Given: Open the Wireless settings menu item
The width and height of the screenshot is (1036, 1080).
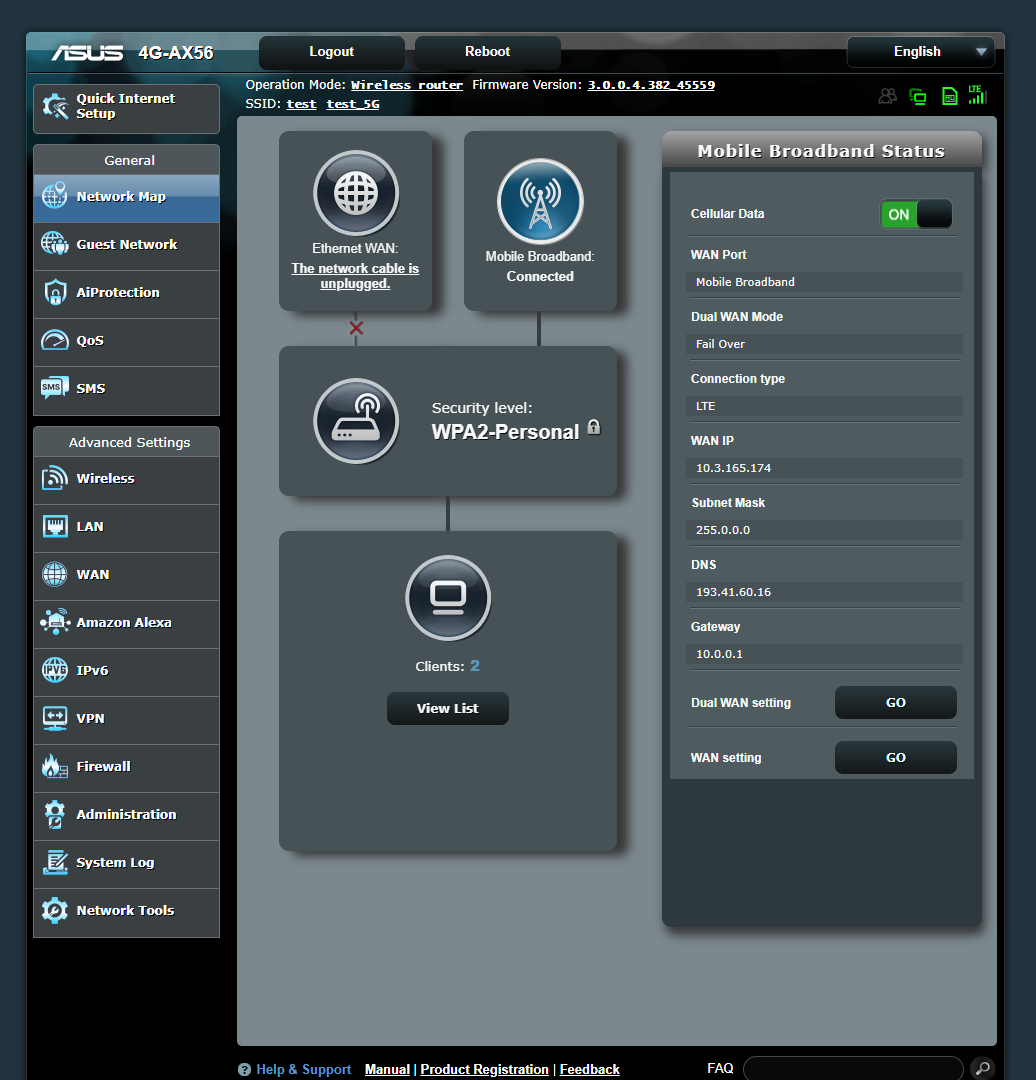Looking at the screenshot, I should click(x=127, y=480).
